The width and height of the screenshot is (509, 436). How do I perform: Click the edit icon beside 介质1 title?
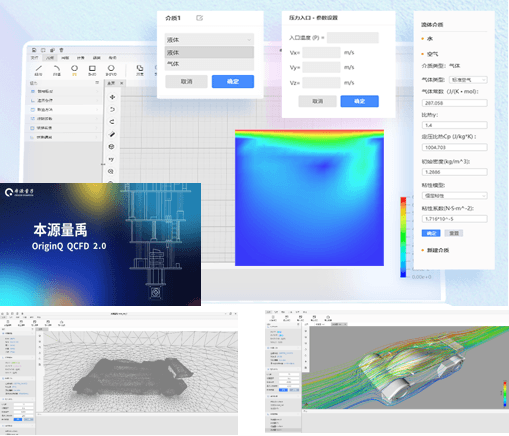click(199, 18)
